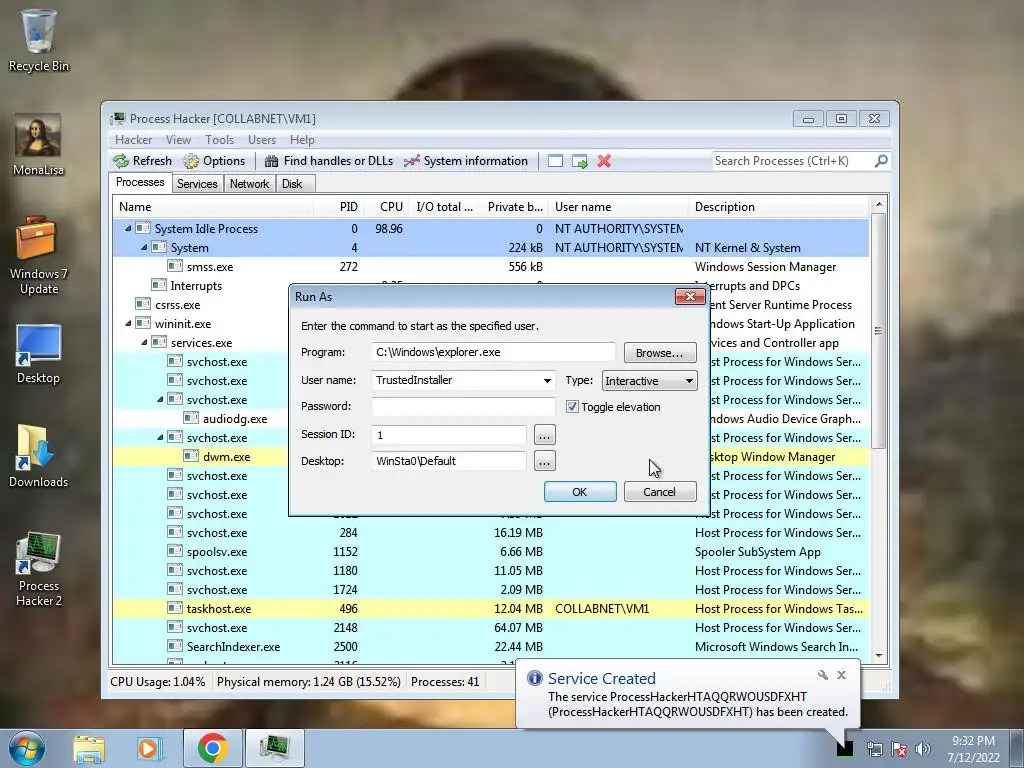Click the Desktop ellipsis button
Screen dimensions: 1024x768
coord(545,461)
